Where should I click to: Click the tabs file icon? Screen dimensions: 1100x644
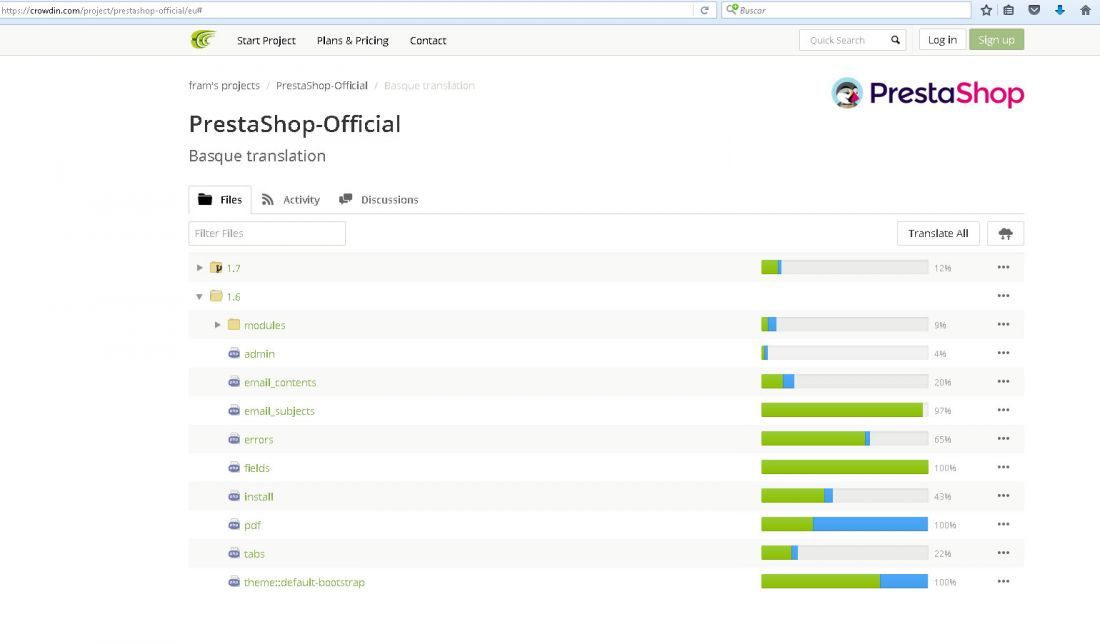coord(234,554)
